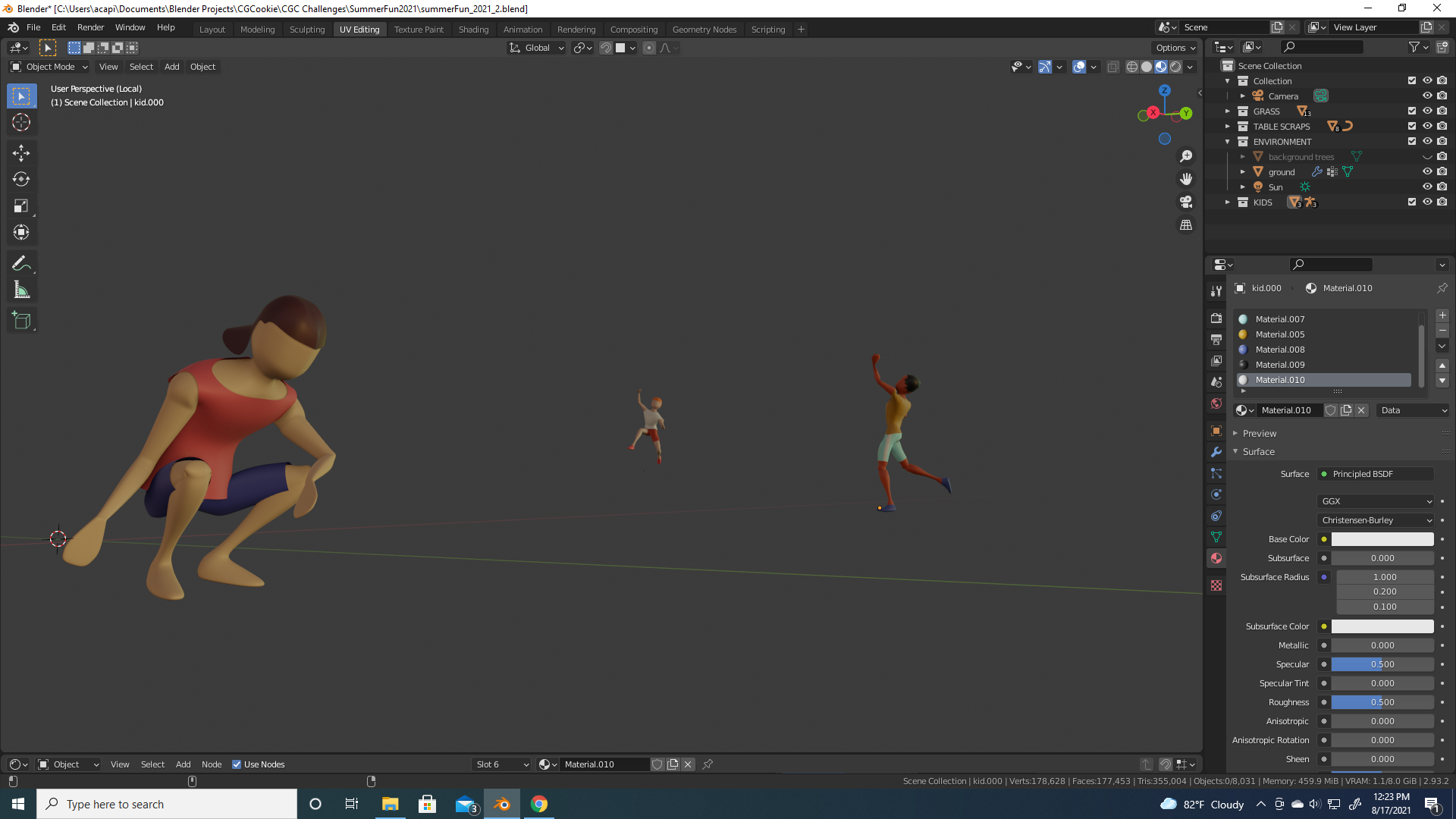Expand the Preview panel
The width and height of the screenshot is (1456, 819).
(x=1259, y=434)
